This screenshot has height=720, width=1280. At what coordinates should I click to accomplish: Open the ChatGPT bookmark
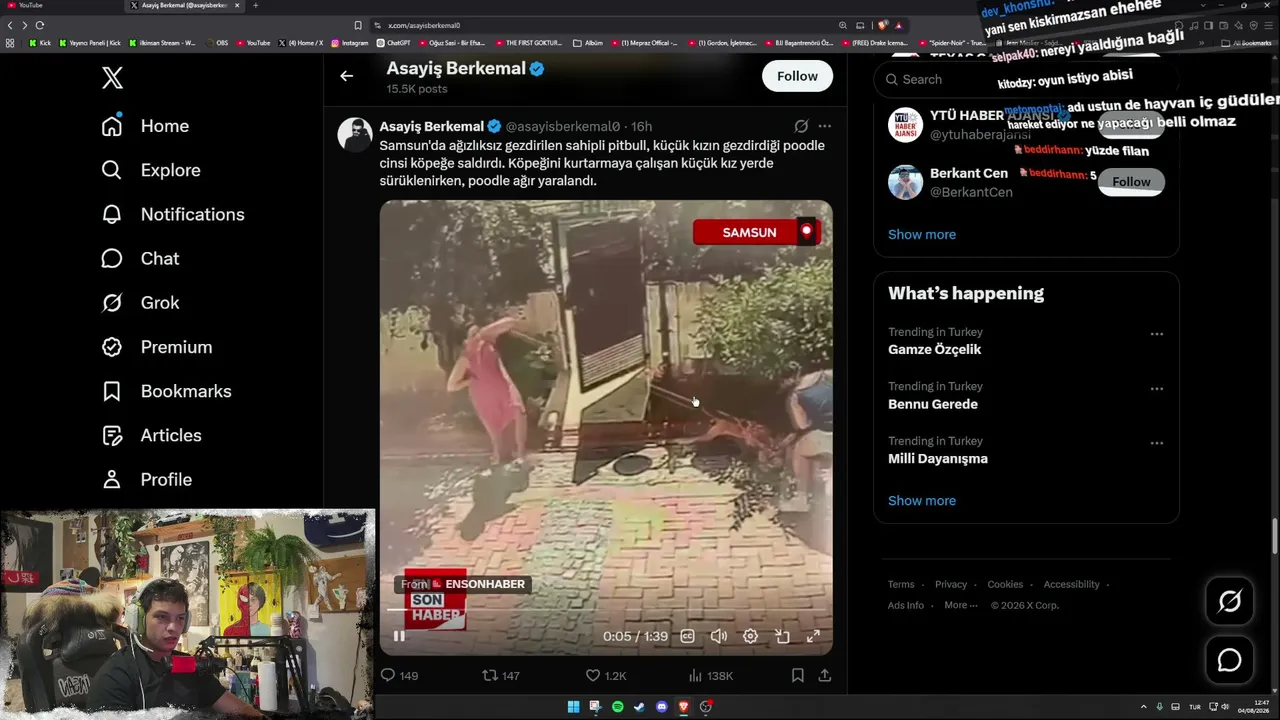(393, 43)
